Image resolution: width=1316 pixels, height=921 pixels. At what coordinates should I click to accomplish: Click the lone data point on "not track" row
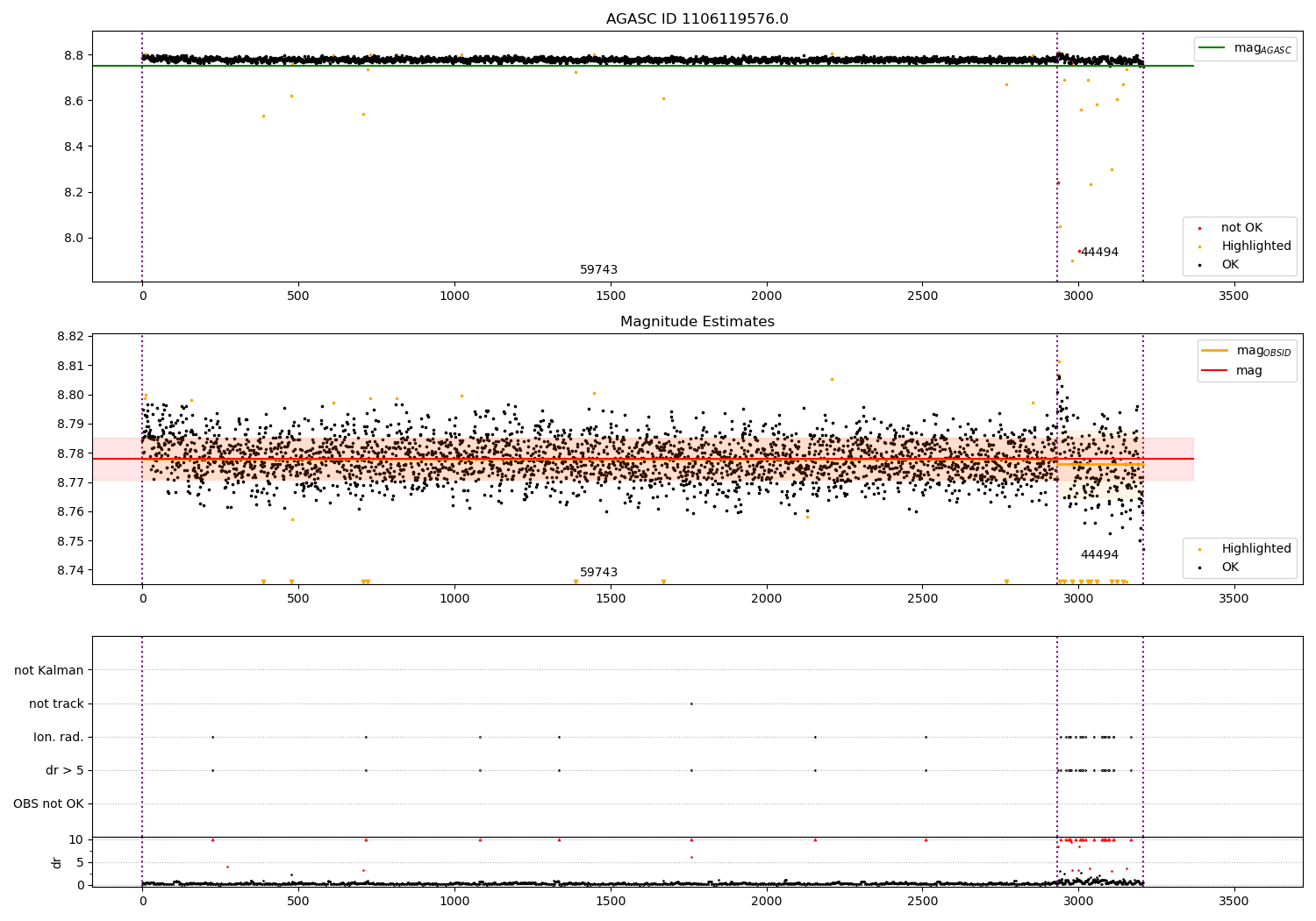click(x=691, y=703)
